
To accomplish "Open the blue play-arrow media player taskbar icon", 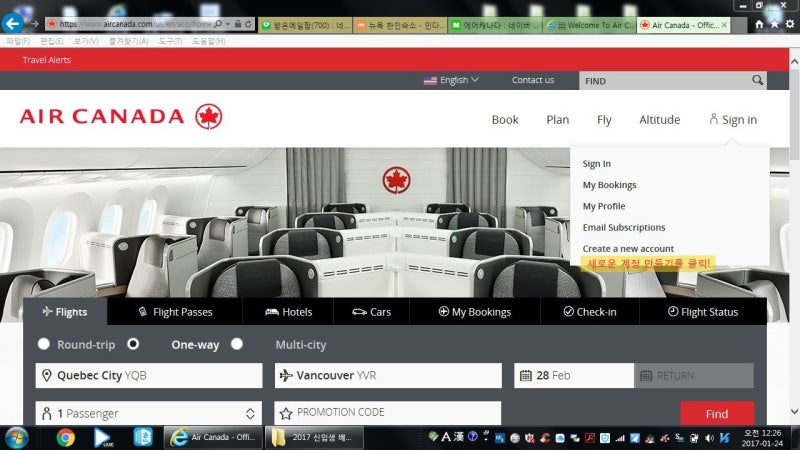I will point(103,438).
